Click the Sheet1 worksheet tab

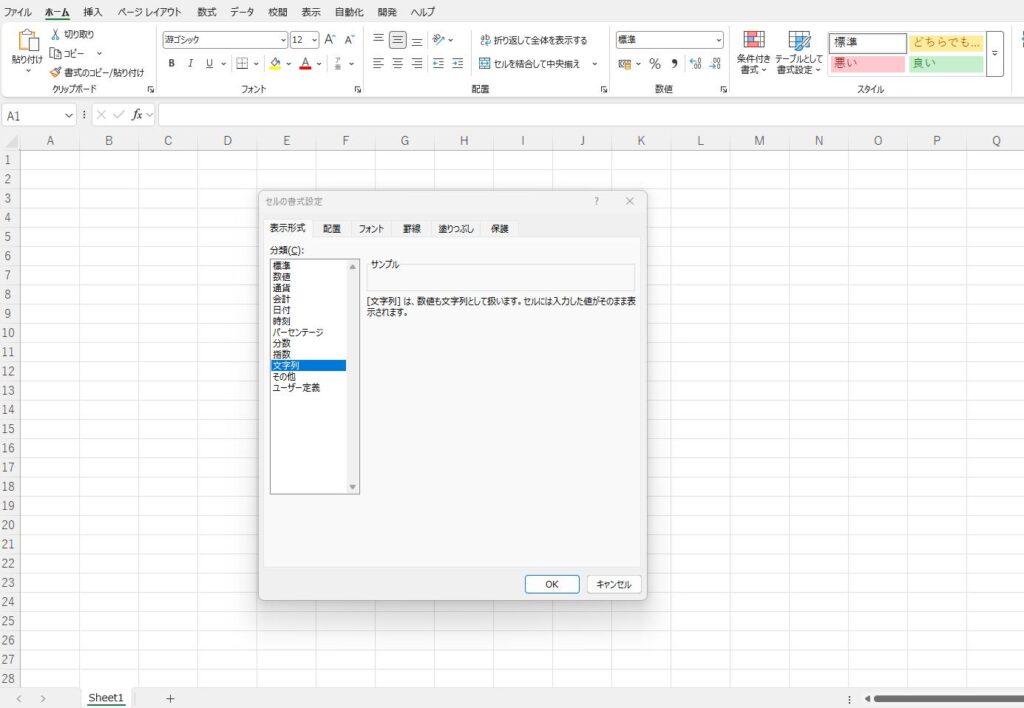(106, 698)
